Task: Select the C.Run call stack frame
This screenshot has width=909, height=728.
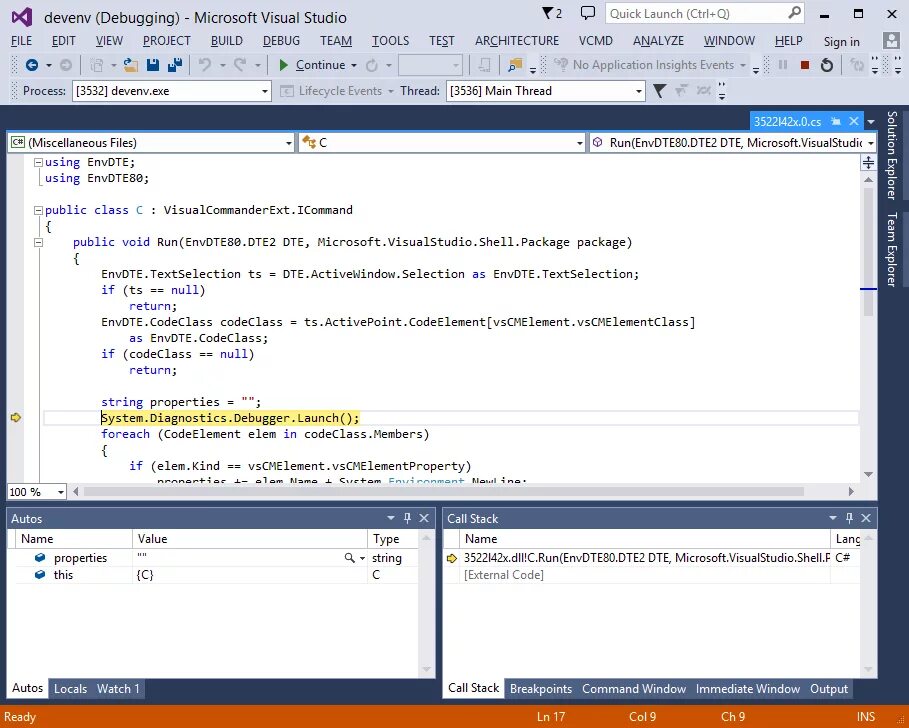Action: coord(653,558)
